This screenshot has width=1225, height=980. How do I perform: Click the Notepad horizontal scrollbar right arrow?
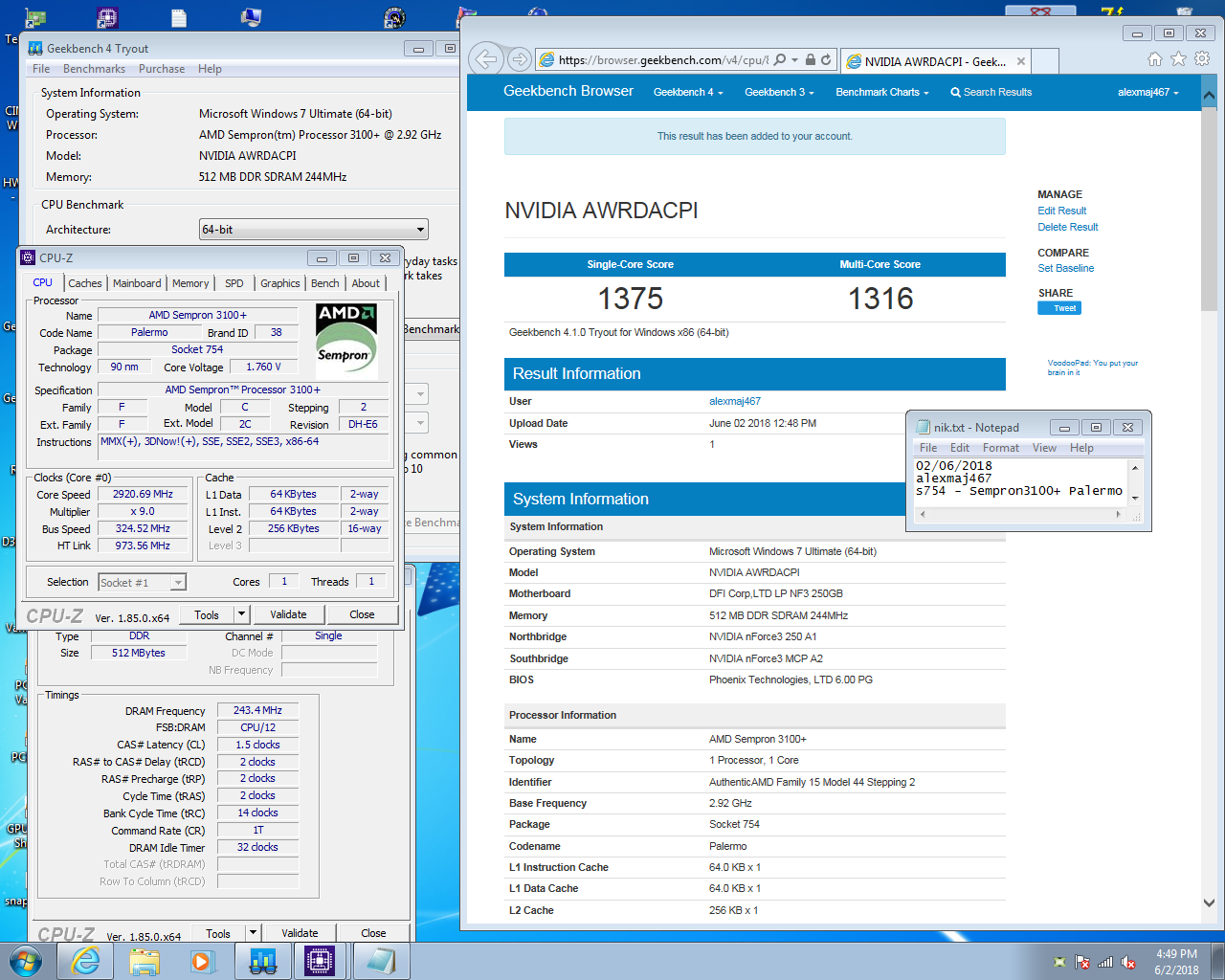1118,514
